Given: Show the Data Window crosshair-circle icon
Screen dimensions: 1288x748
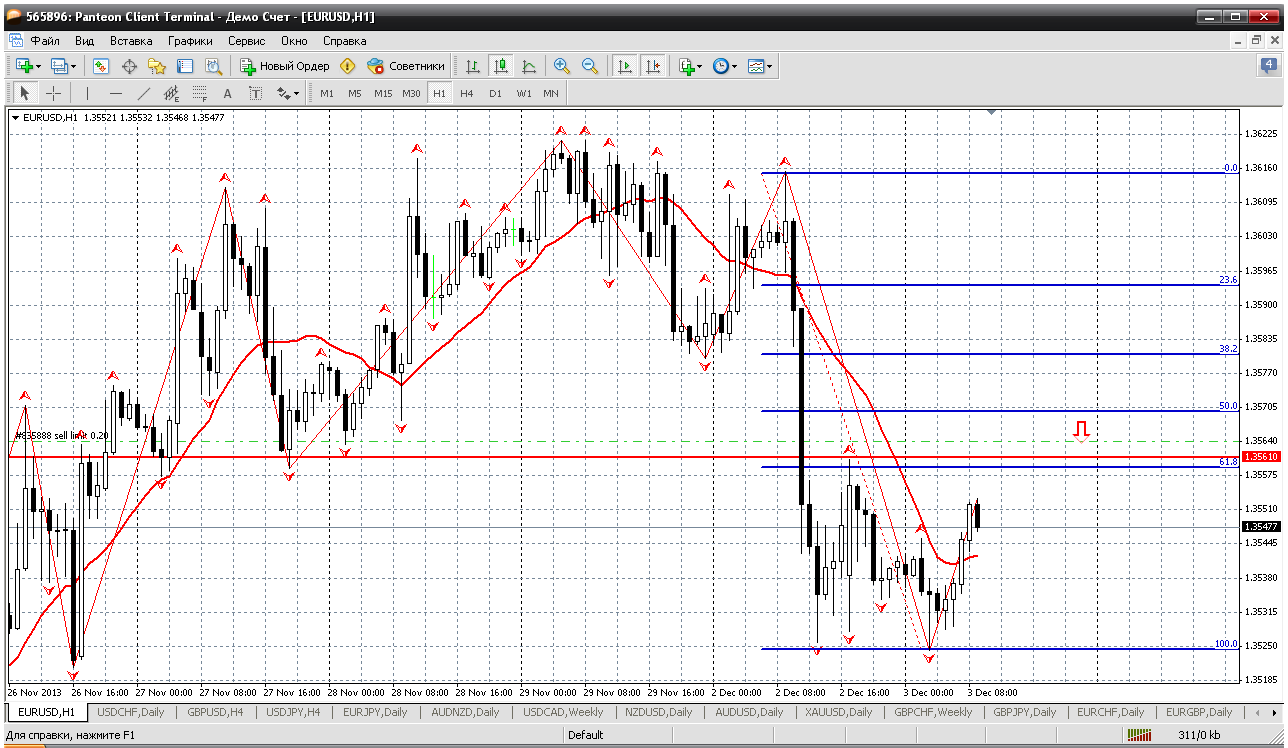Looking at the screenshot, I should pos(129,66).
